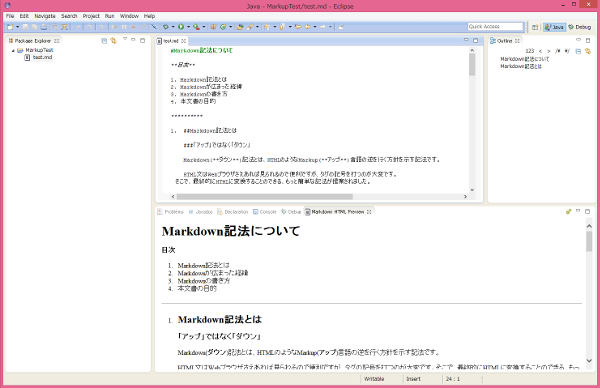This screenshot has width=600, height=388.
Task: Click the Back navigation arrow in the toolbar
Action: pos(308,27)
